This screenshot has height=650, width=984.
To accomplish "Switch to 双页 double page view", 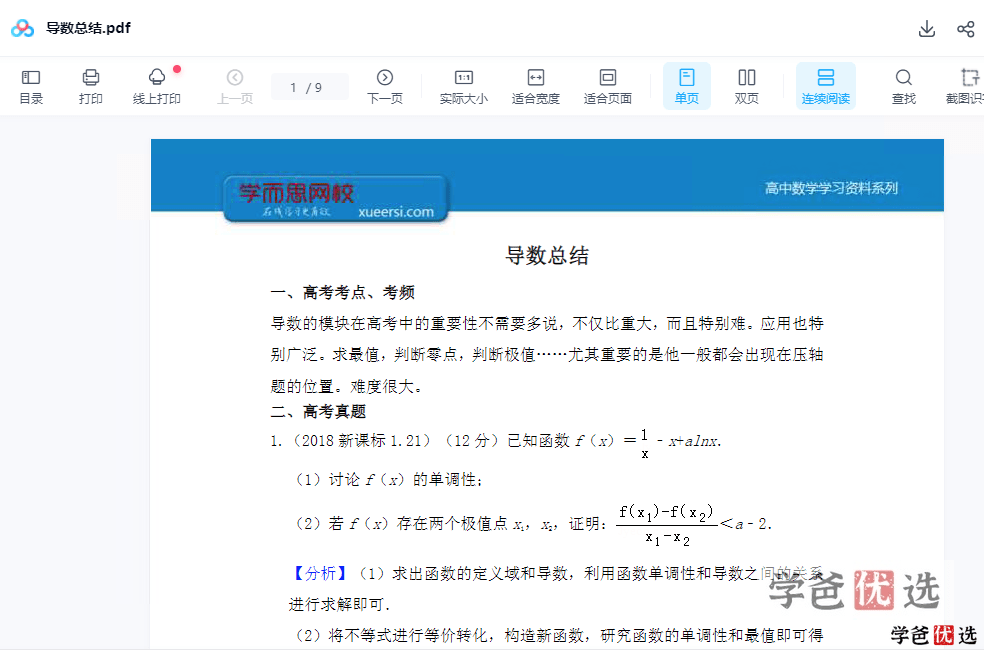I will click(x=747, y=87).
